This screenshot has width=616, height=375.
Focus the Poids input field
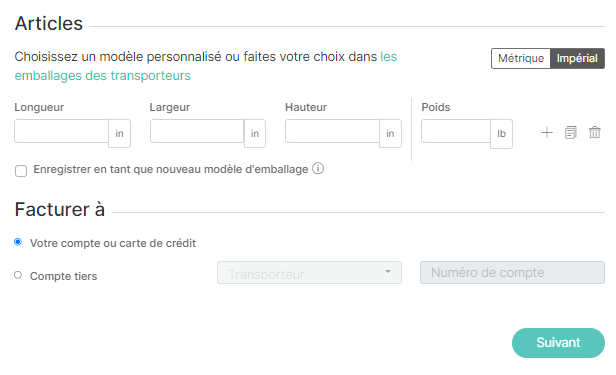[x=456, y=131]
